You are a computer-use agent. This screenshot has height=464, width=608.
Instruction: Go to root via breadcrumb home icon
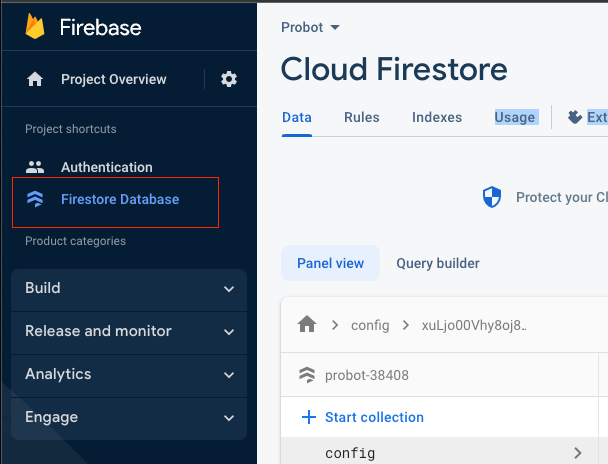[x=308, y=325]
